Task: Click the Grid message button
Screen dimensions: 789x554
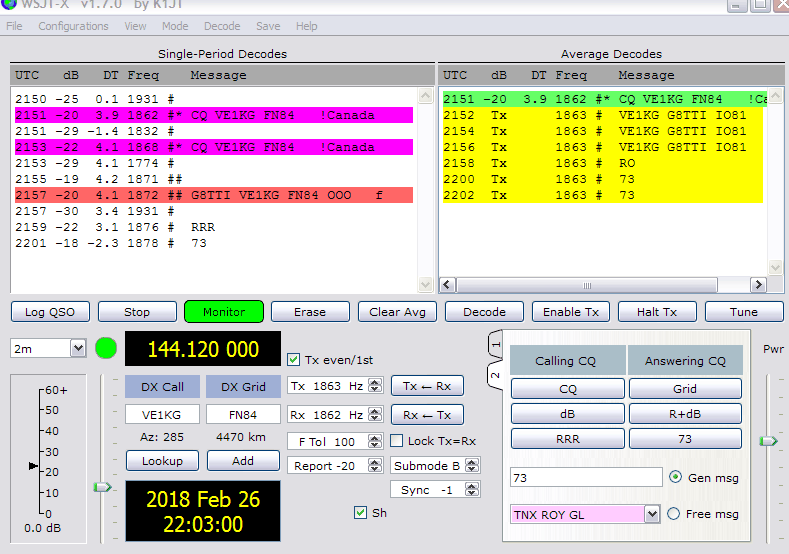Action: (685, 389)
